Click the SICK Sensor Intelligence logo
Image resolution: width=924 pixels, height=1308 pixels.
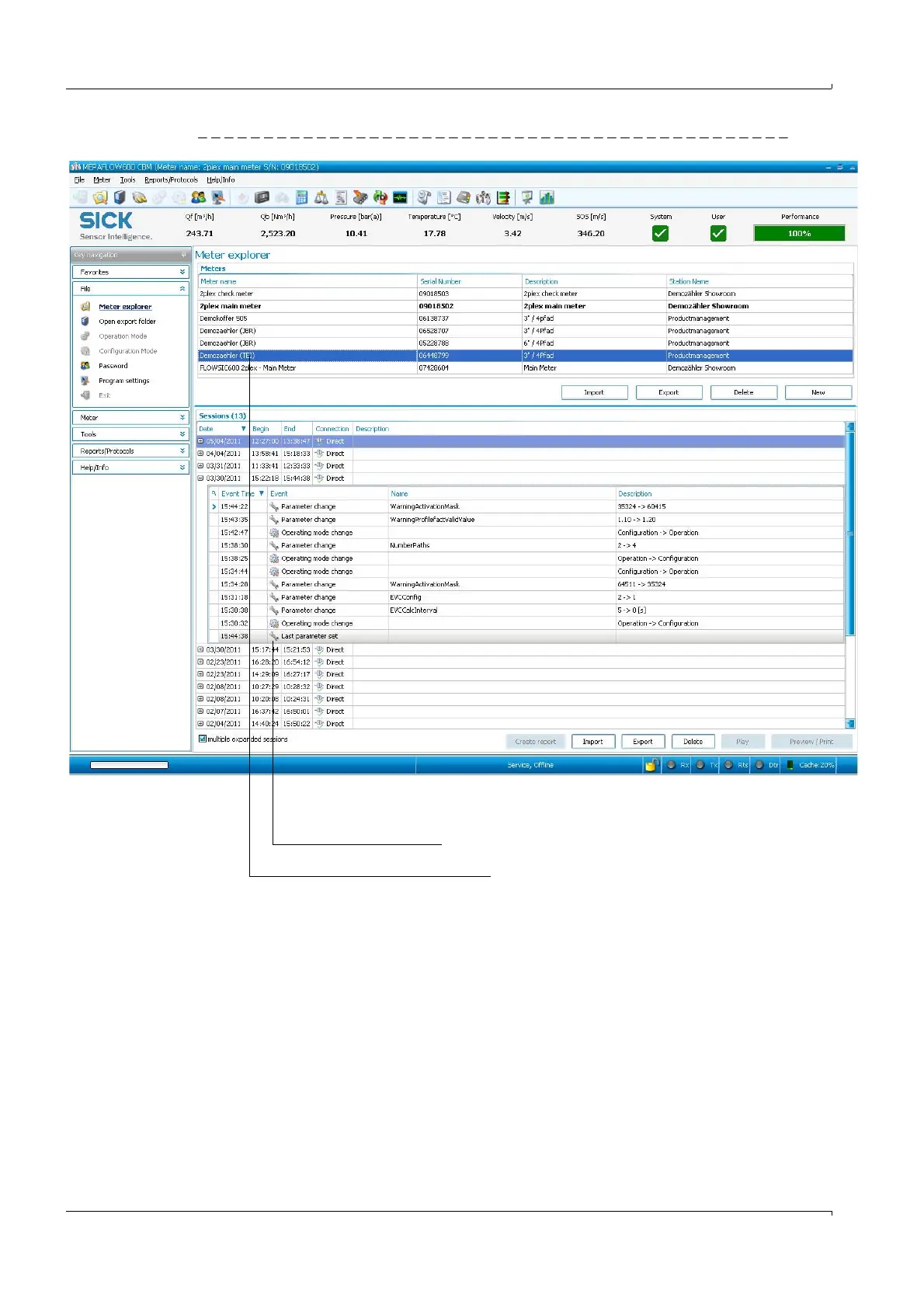point(115,225)
